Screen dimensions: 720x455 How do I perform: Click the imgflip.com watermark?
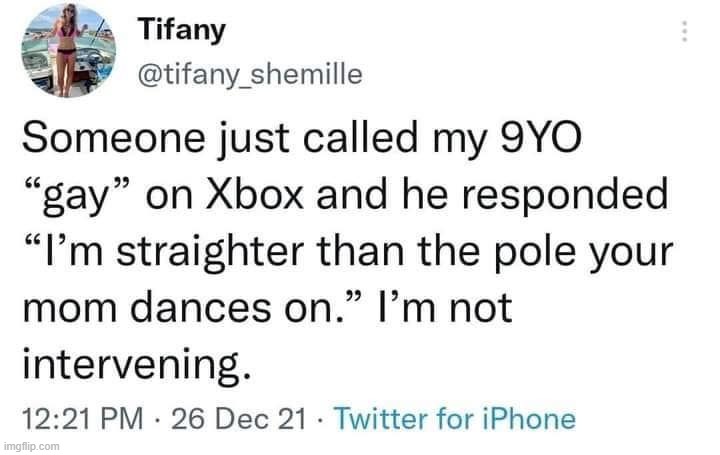pyautogui.click(x=30, y=446)
